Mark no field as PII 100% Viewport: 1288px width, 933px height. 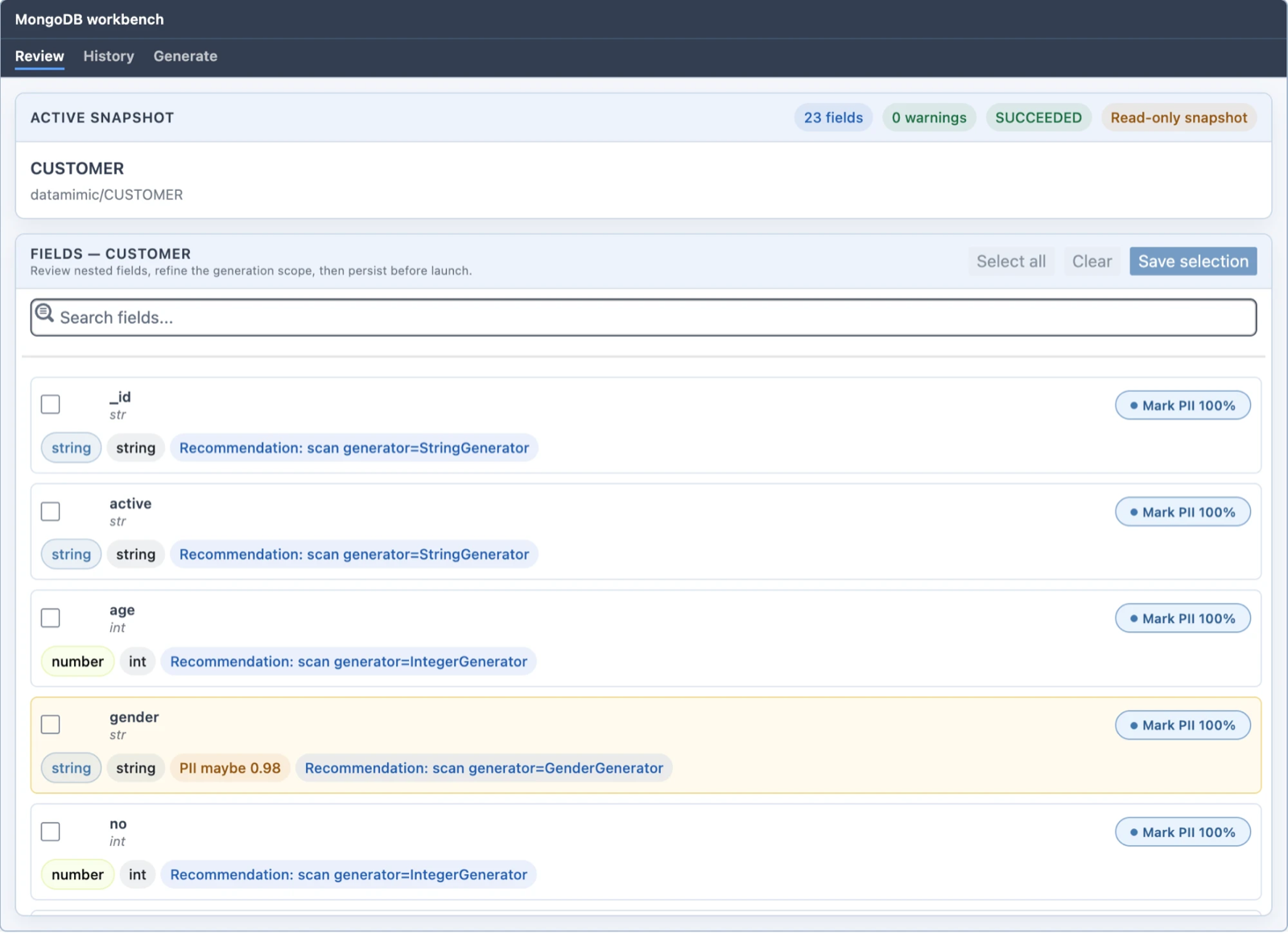pyautogui.click(x=1183, y=832)
